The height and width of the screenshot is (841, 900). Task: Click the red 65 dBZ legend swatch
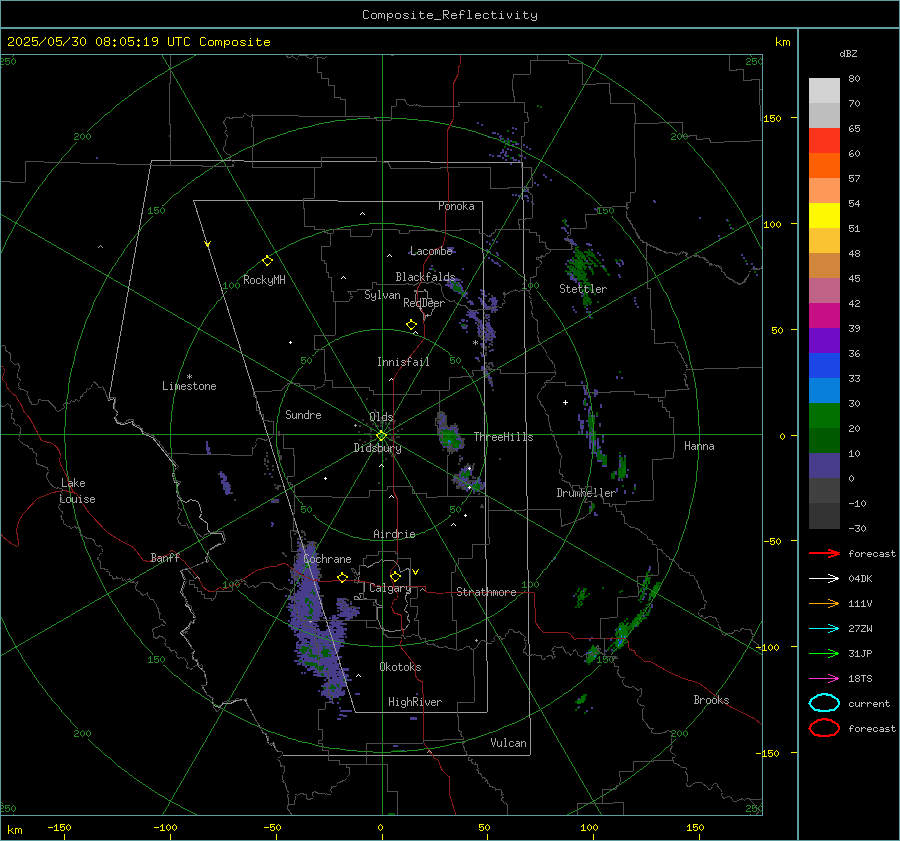point(824,141)
